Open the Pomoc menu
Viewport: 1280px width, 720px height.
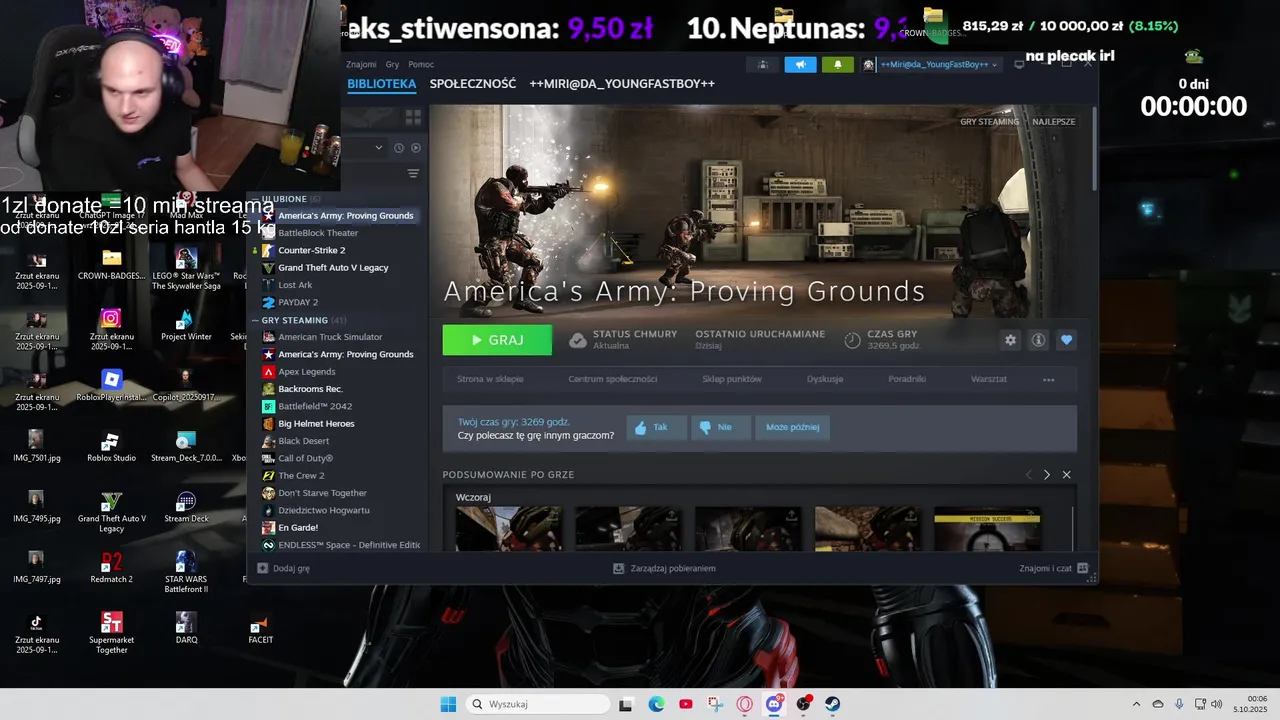[x=421, y=64]
